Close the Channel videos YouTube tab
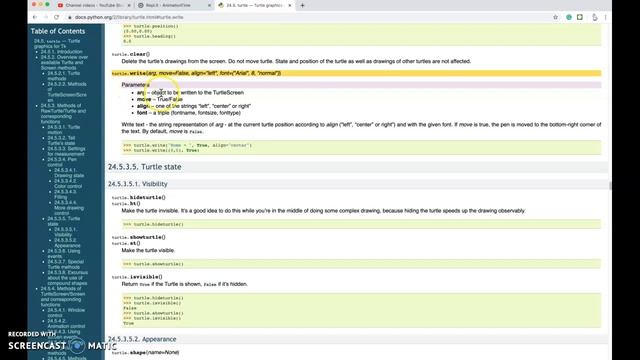The height and width of the screenshot is (360, 640). [x=129, y=5]
